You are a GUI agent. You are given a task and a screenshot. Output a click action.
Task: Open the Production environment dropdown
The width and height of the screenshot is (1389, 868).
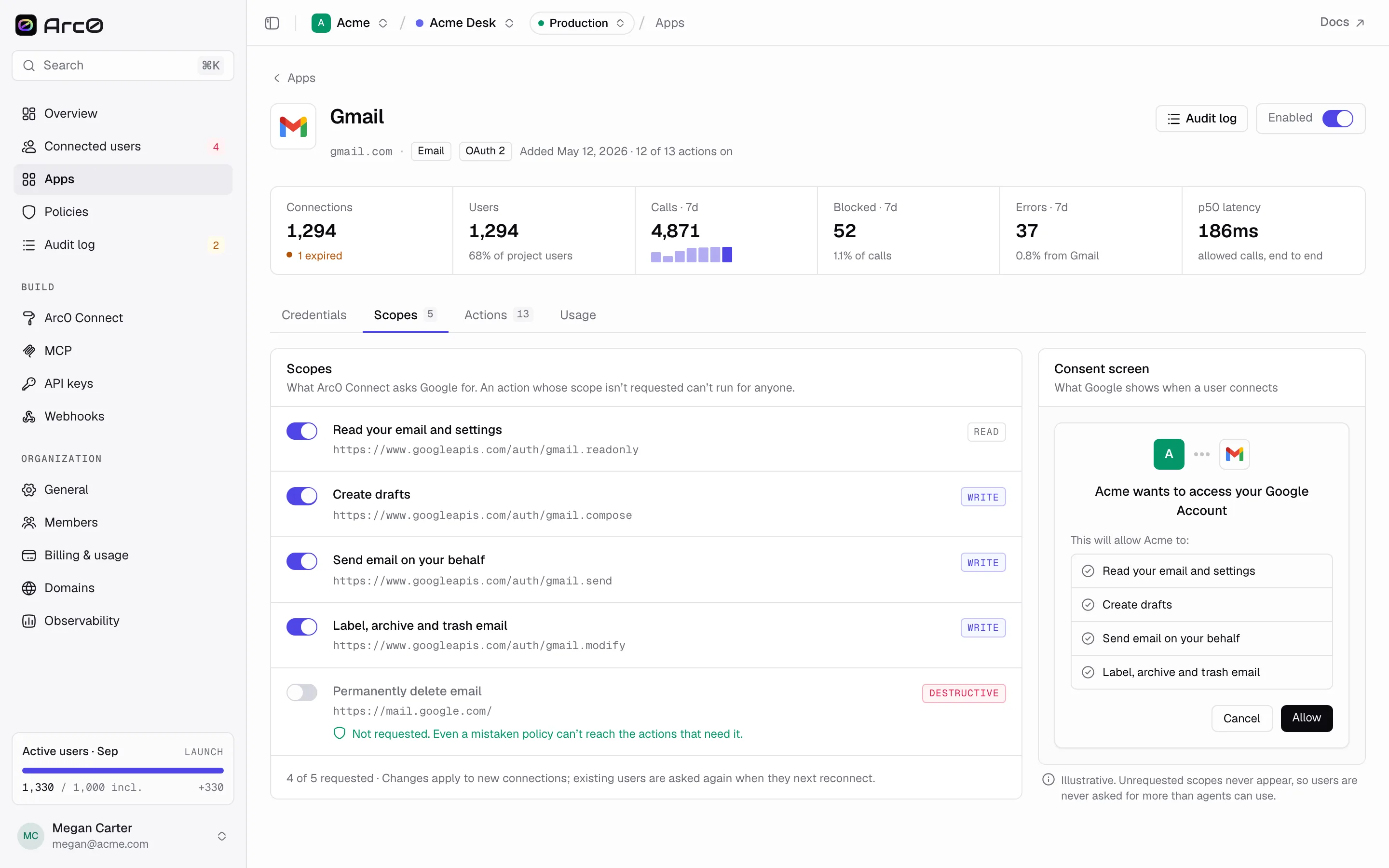[x=582, y=23]
